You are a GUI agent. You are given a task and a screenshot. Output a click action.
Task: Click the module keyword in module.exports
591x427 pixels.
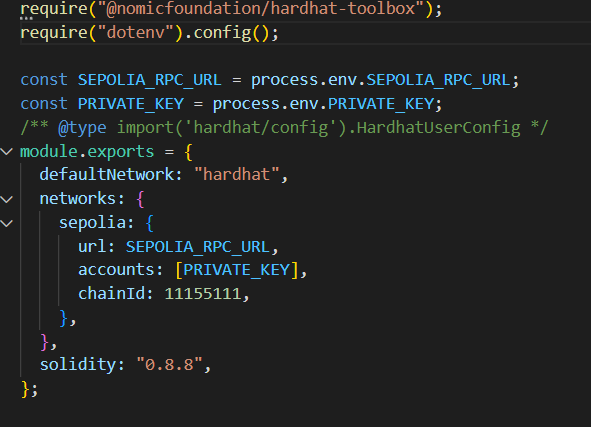[x=49, y=151]
